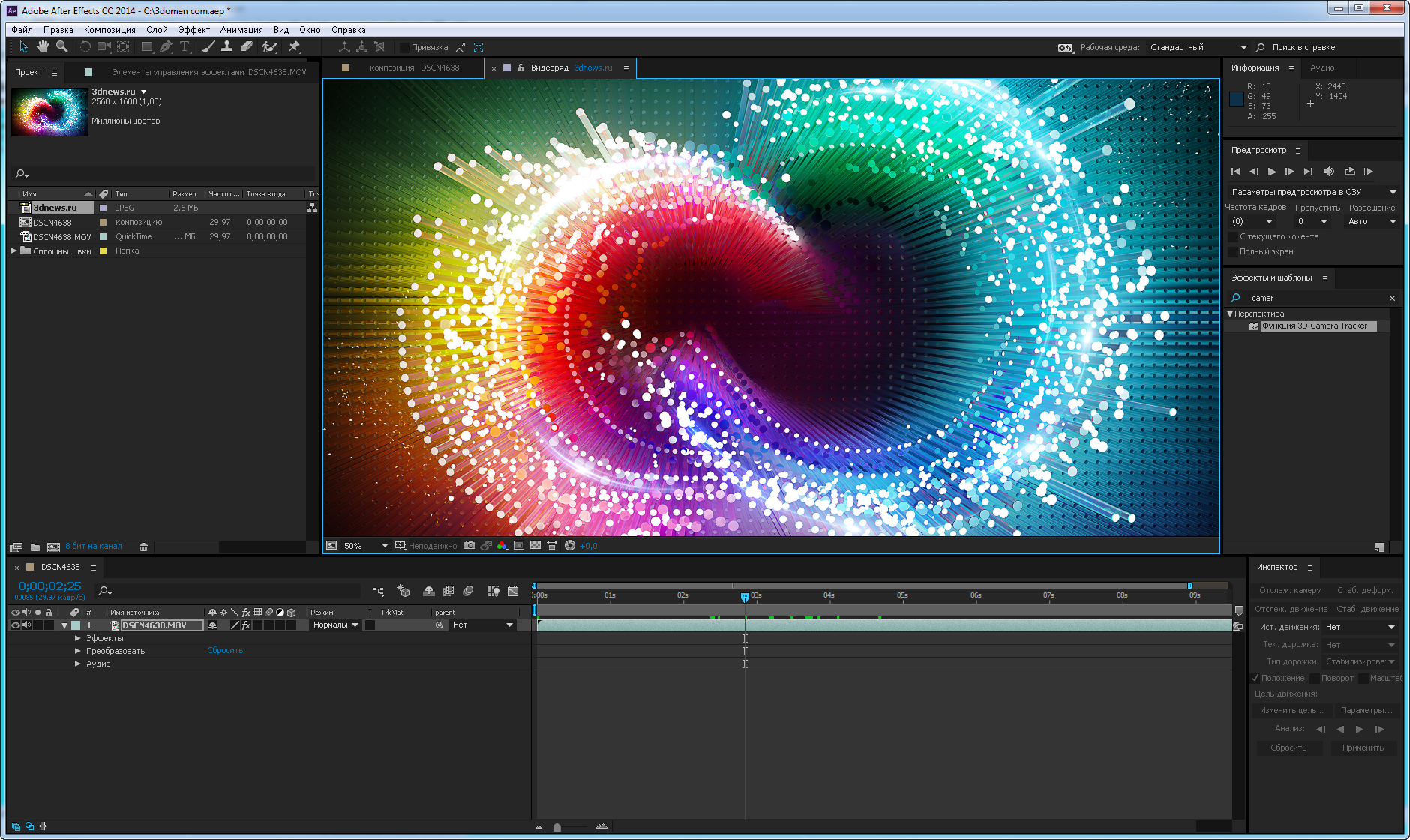Open Параметры предпросмотра в ОЗУ dropdown

(x=1313, y=192)
